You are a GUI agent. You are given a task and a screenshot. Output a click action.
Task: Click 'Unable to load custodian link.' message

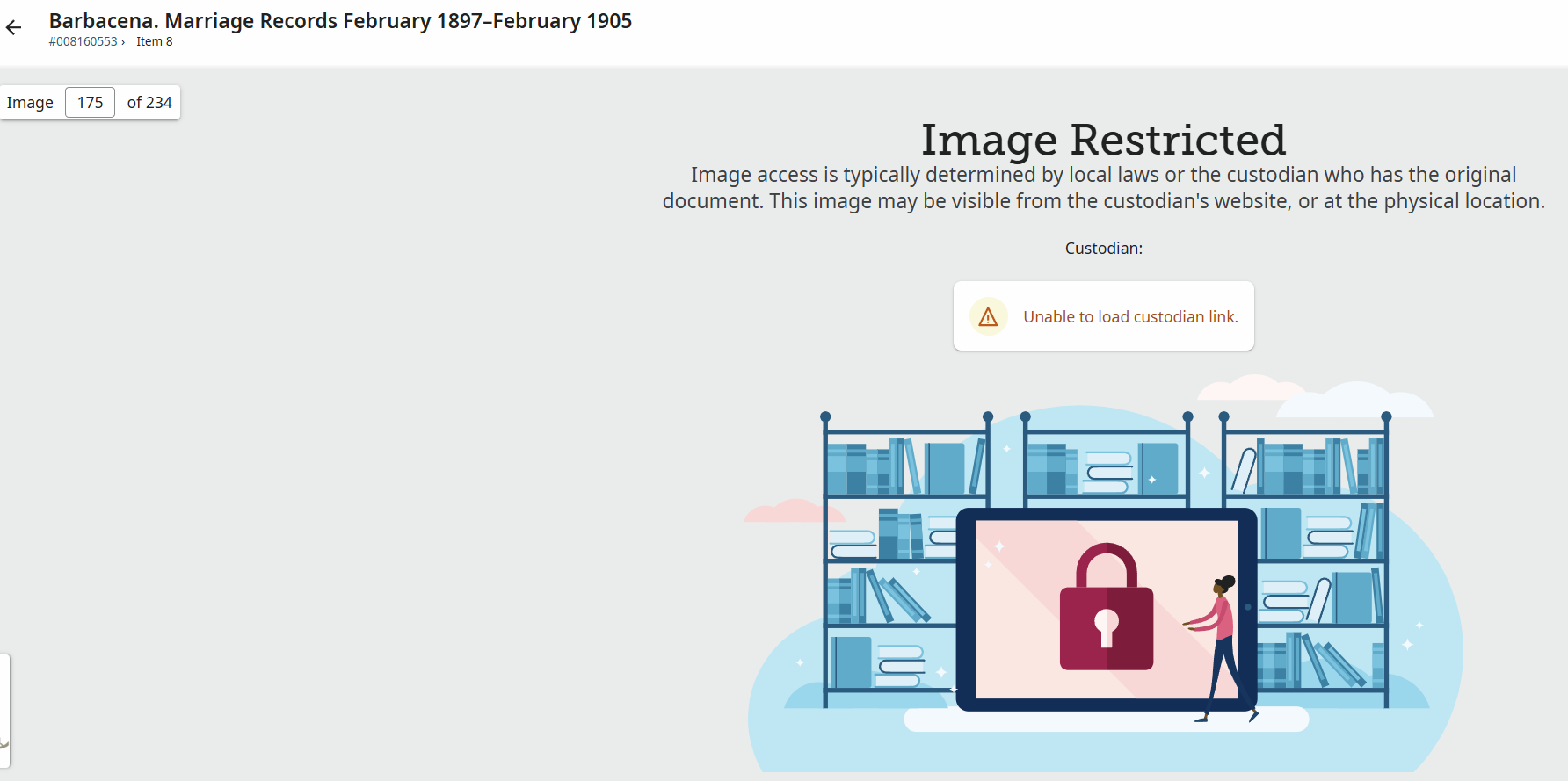click(x=1130, y=317)
